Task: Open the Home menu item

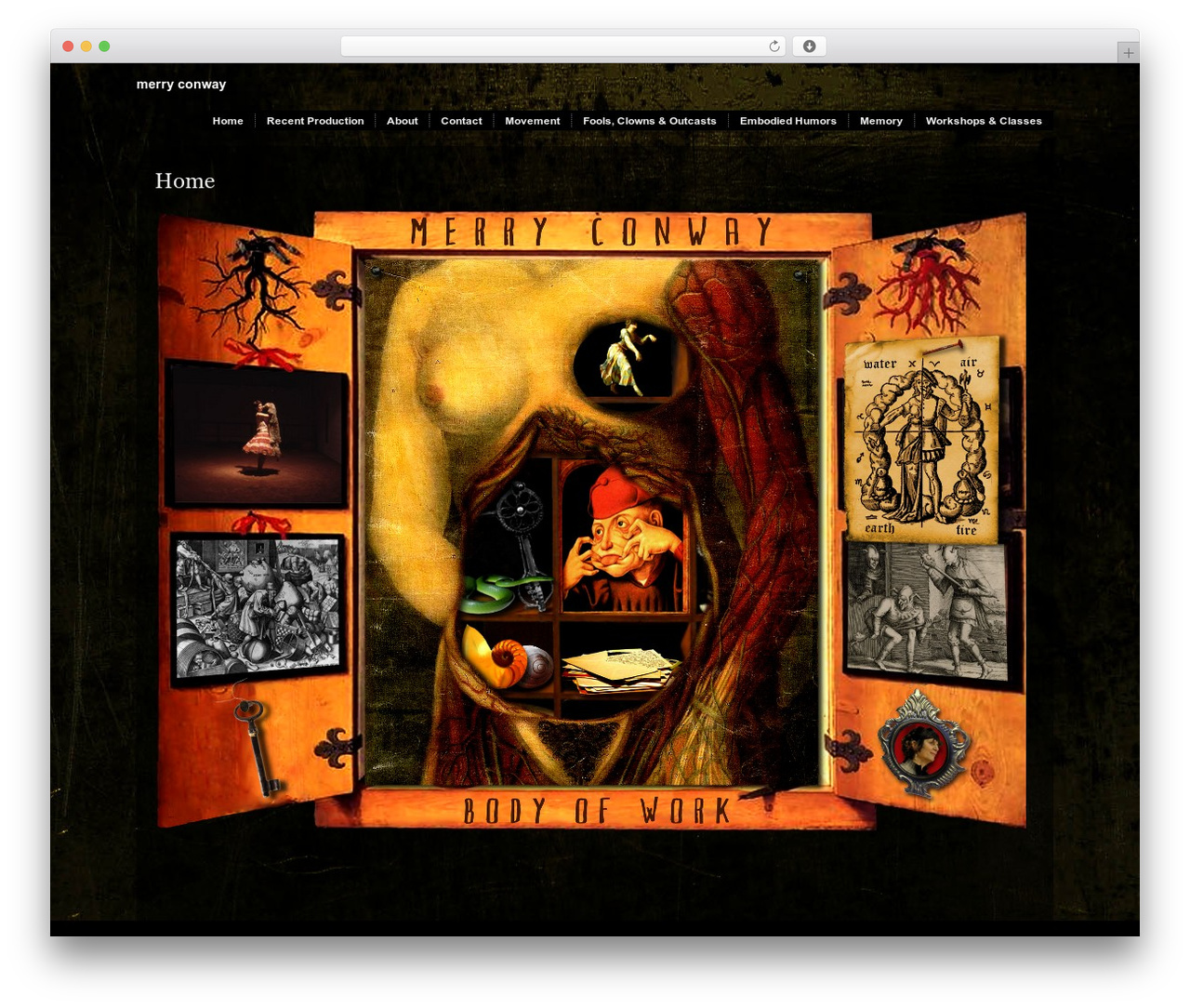Action: (x=228, y=121)
